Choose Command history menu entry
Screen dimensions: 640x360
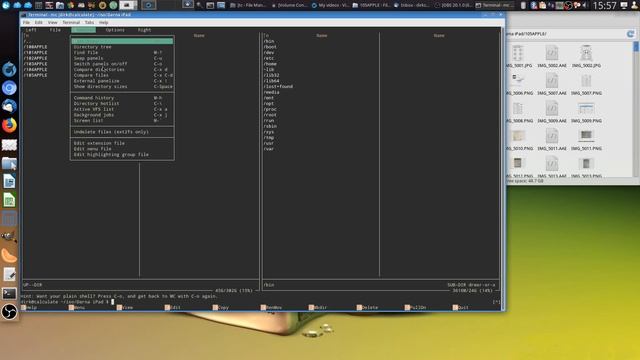pyautogui.click(x=122, y=98)
